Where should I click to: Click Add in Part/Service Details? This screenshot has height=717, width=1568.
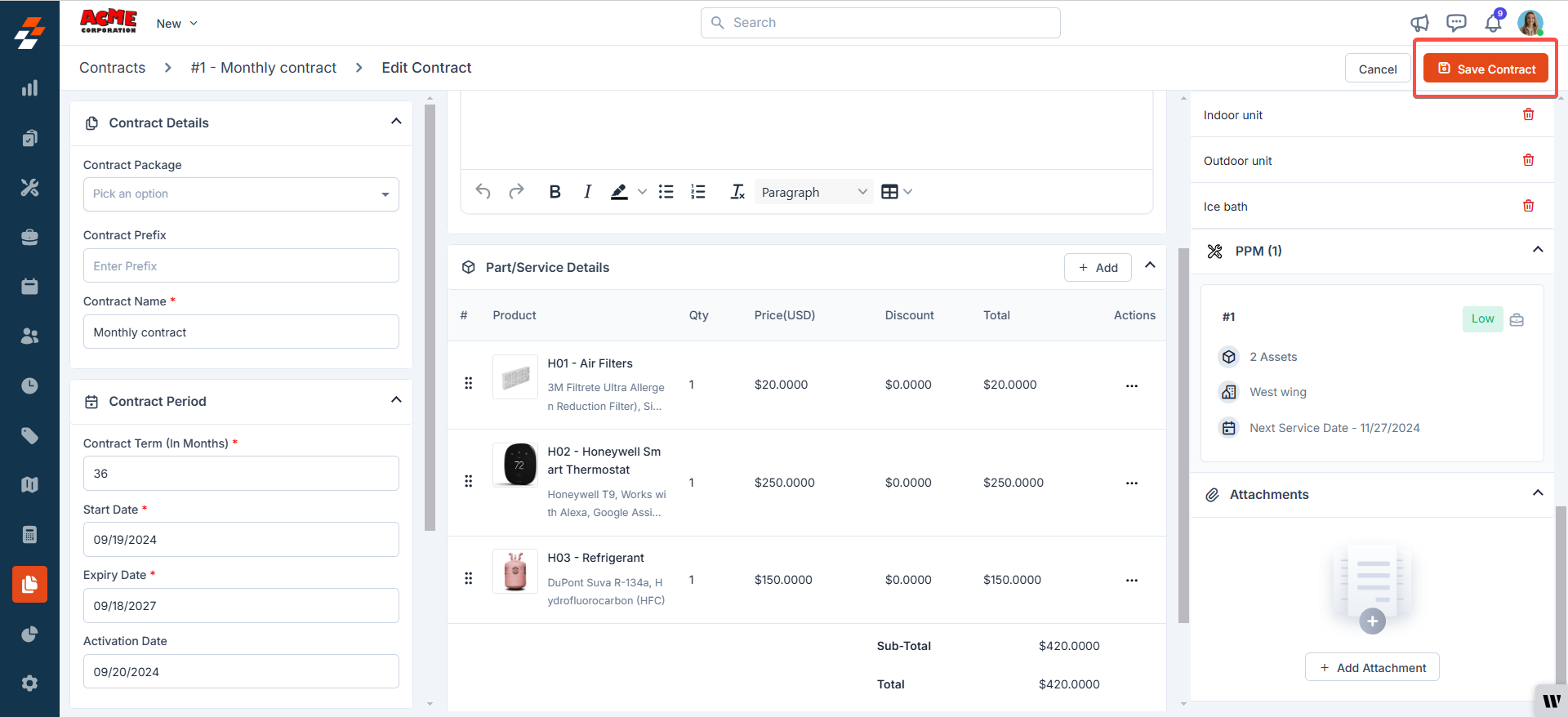[1097, 268]
